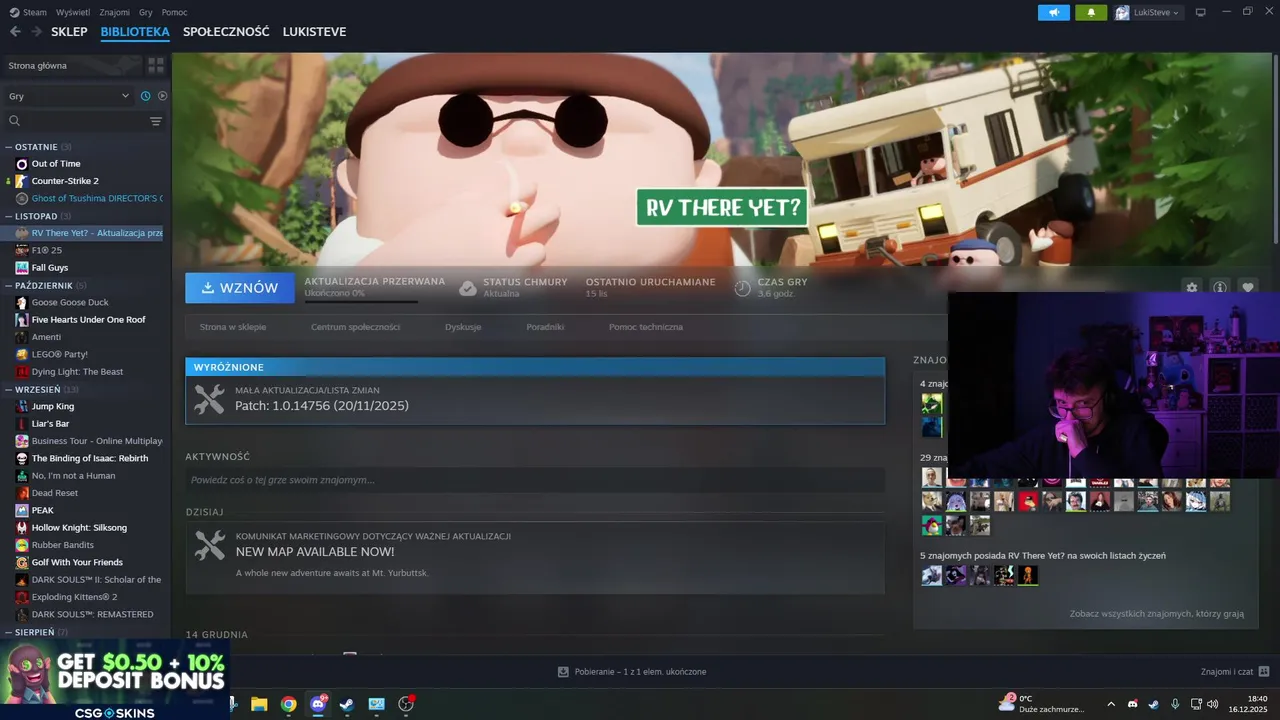Select Goose Goose Duck in library
This screenshot has width=1280, height=720.
point(70,302)
